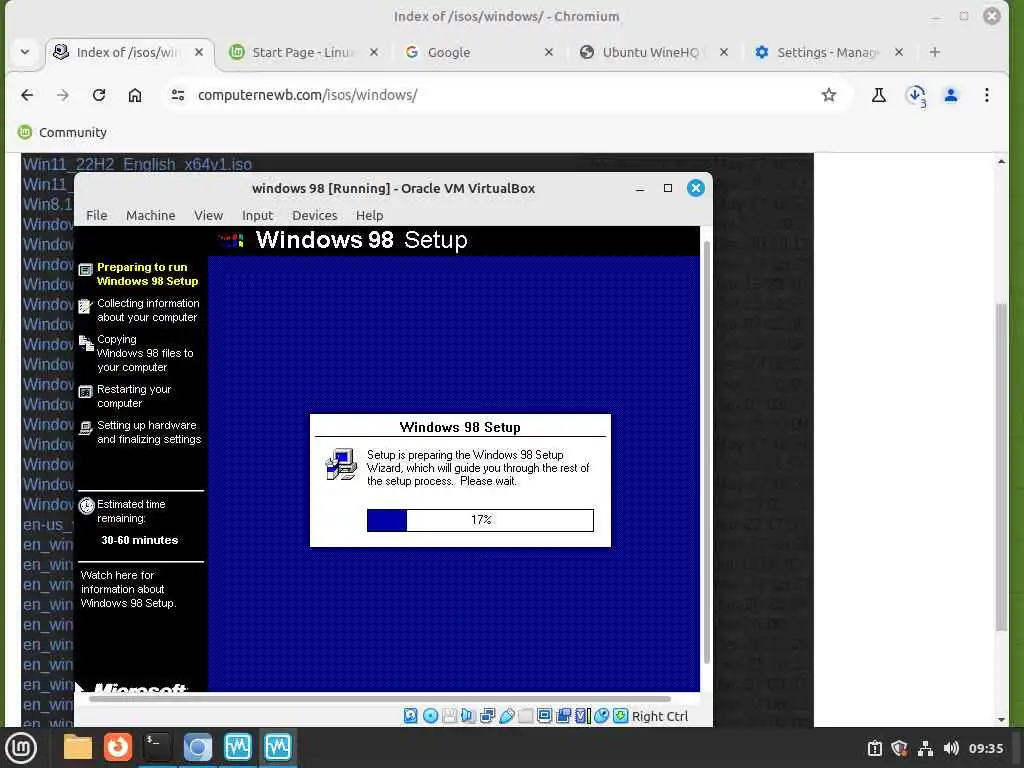1024x768 pixels.
Task: Open the Chromium three-dot menu
Action: point(987,95)
